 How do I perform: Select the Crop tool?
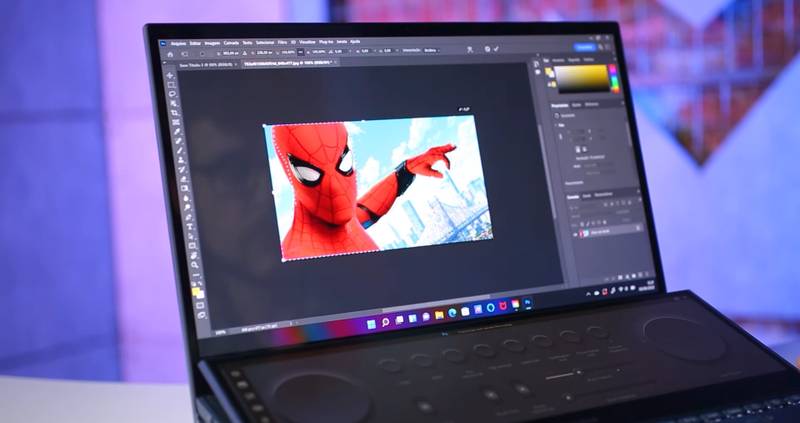pos(176,113)
